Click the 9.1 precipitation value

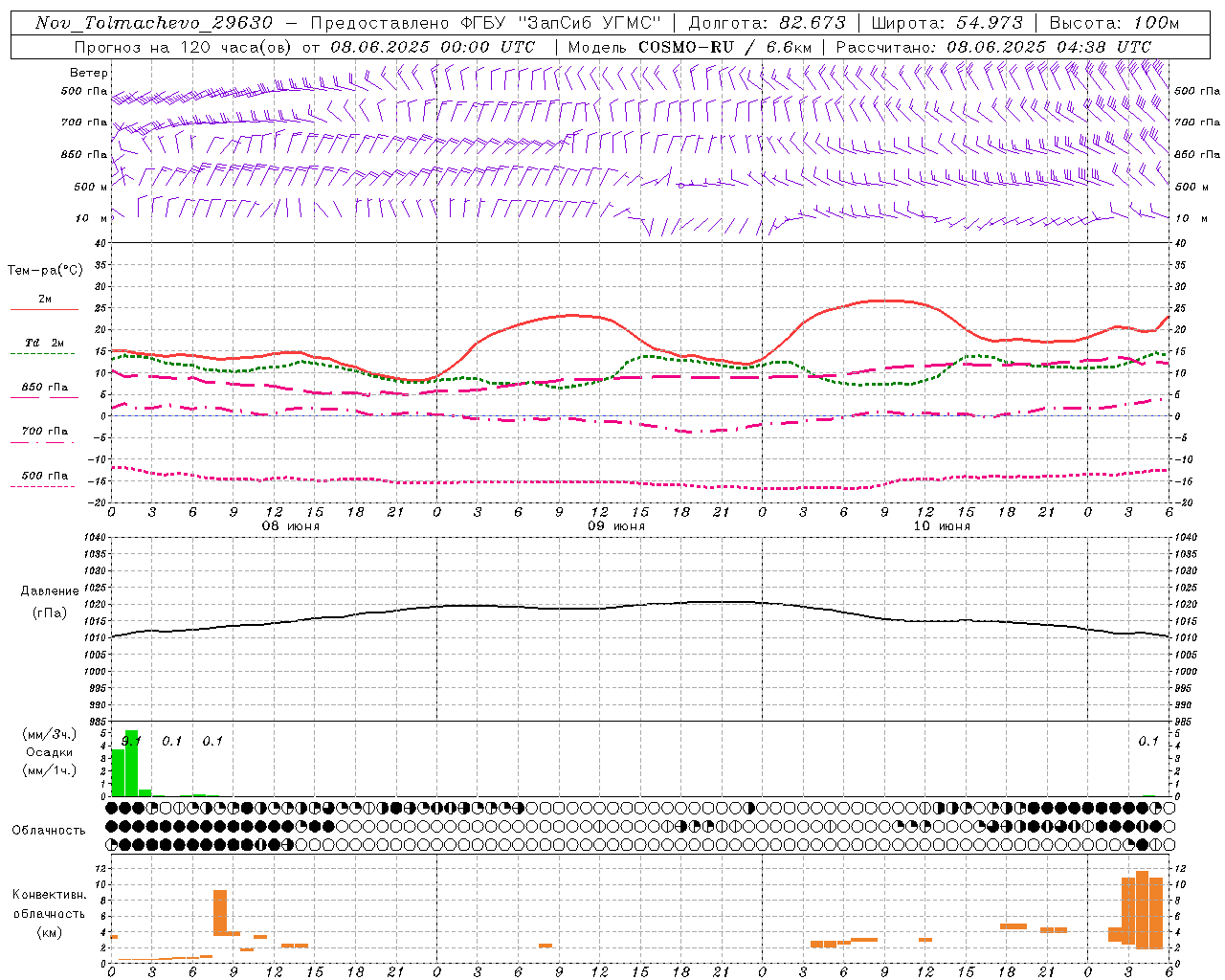[131, 741]
